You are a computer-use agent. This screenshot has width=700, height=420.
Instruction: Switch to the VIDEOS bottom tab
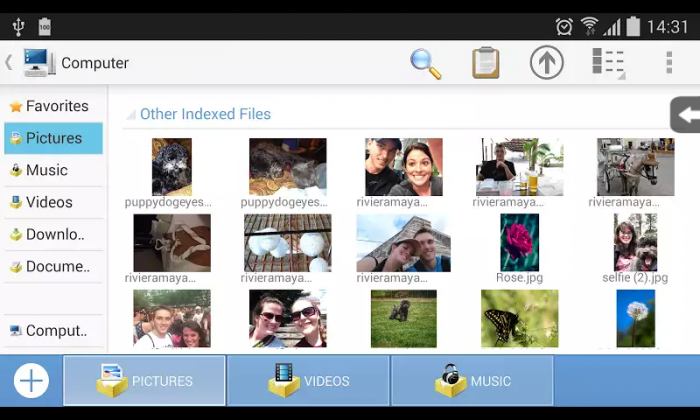coord(308,381)
